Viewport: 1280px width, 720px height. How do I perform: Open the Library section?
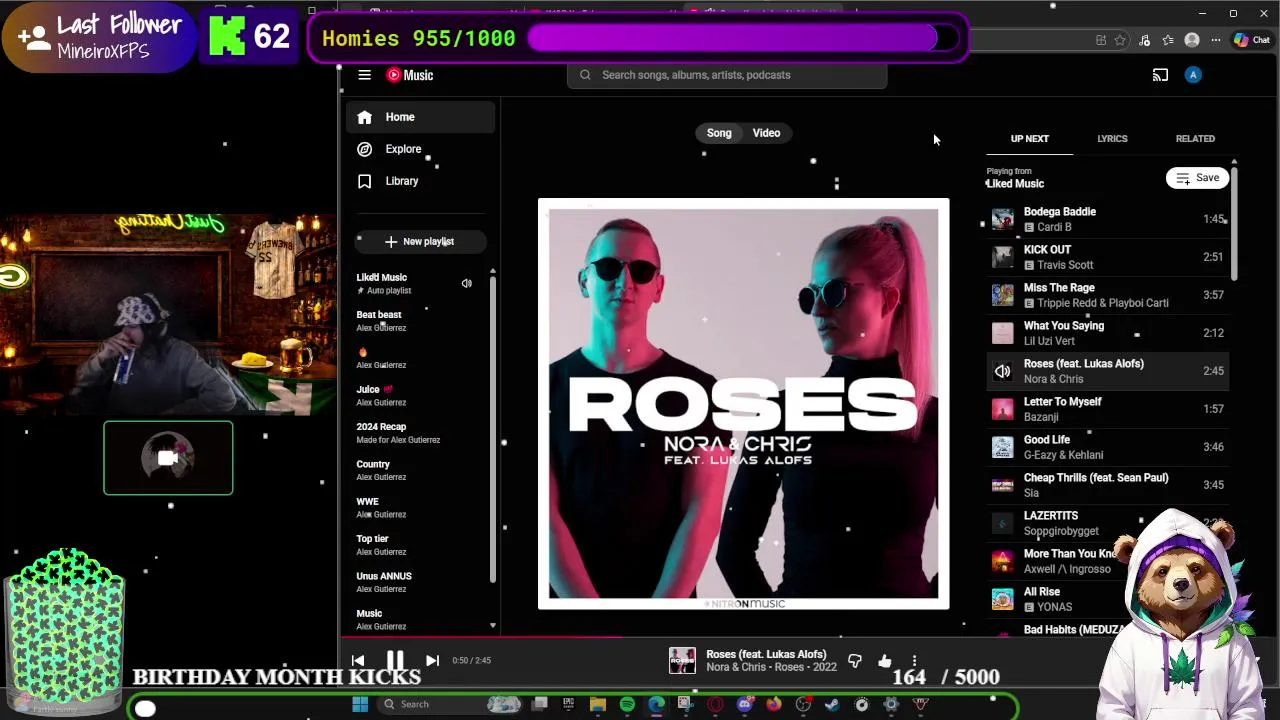pyautogui.click(x=421, y=181)
